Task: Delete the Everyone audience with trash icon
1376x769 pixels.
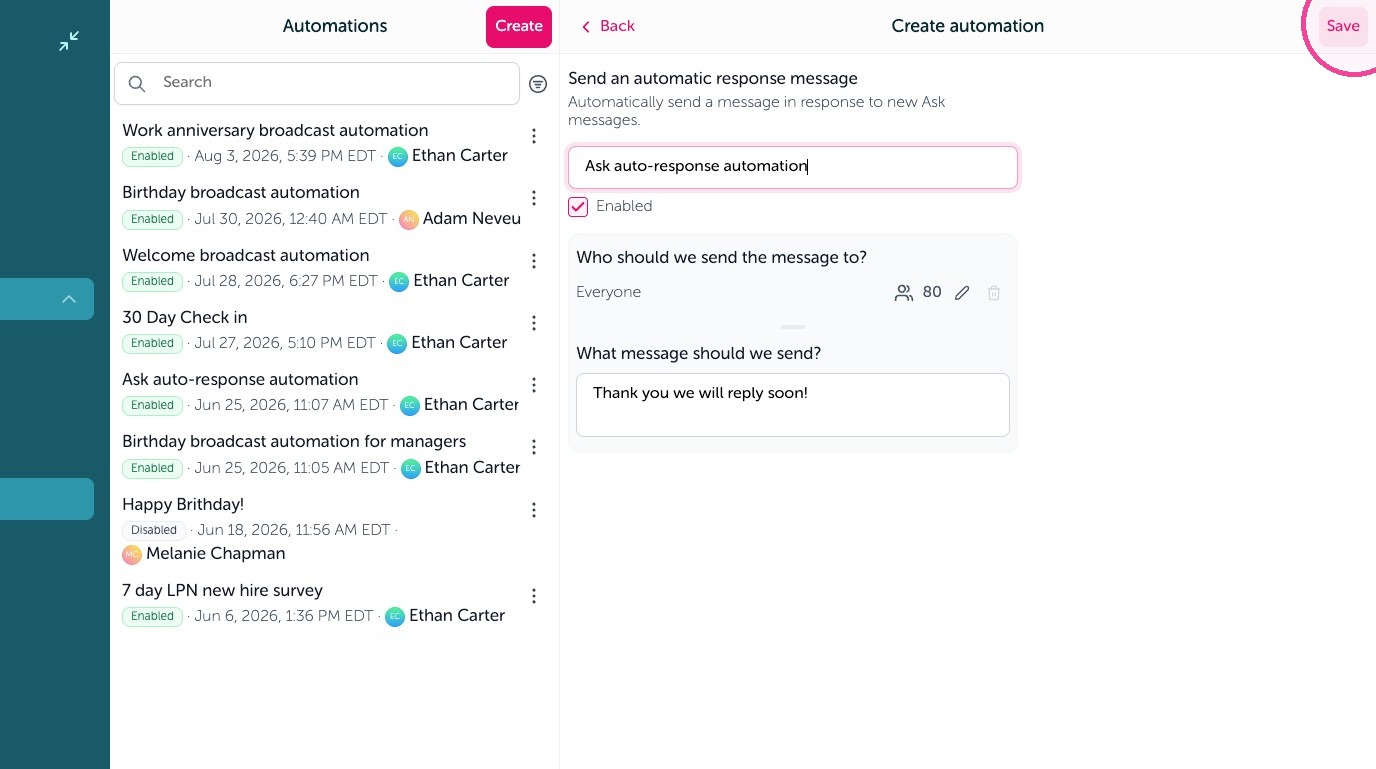Action: [994, 293]
